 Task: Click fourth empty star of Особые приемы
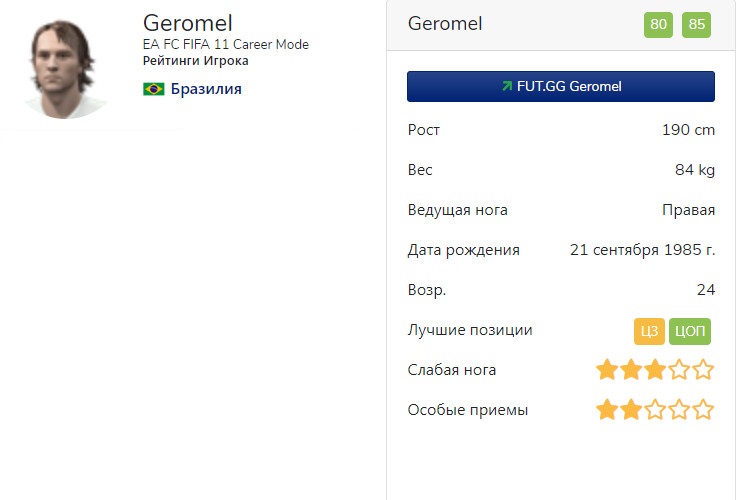point(680,410)
